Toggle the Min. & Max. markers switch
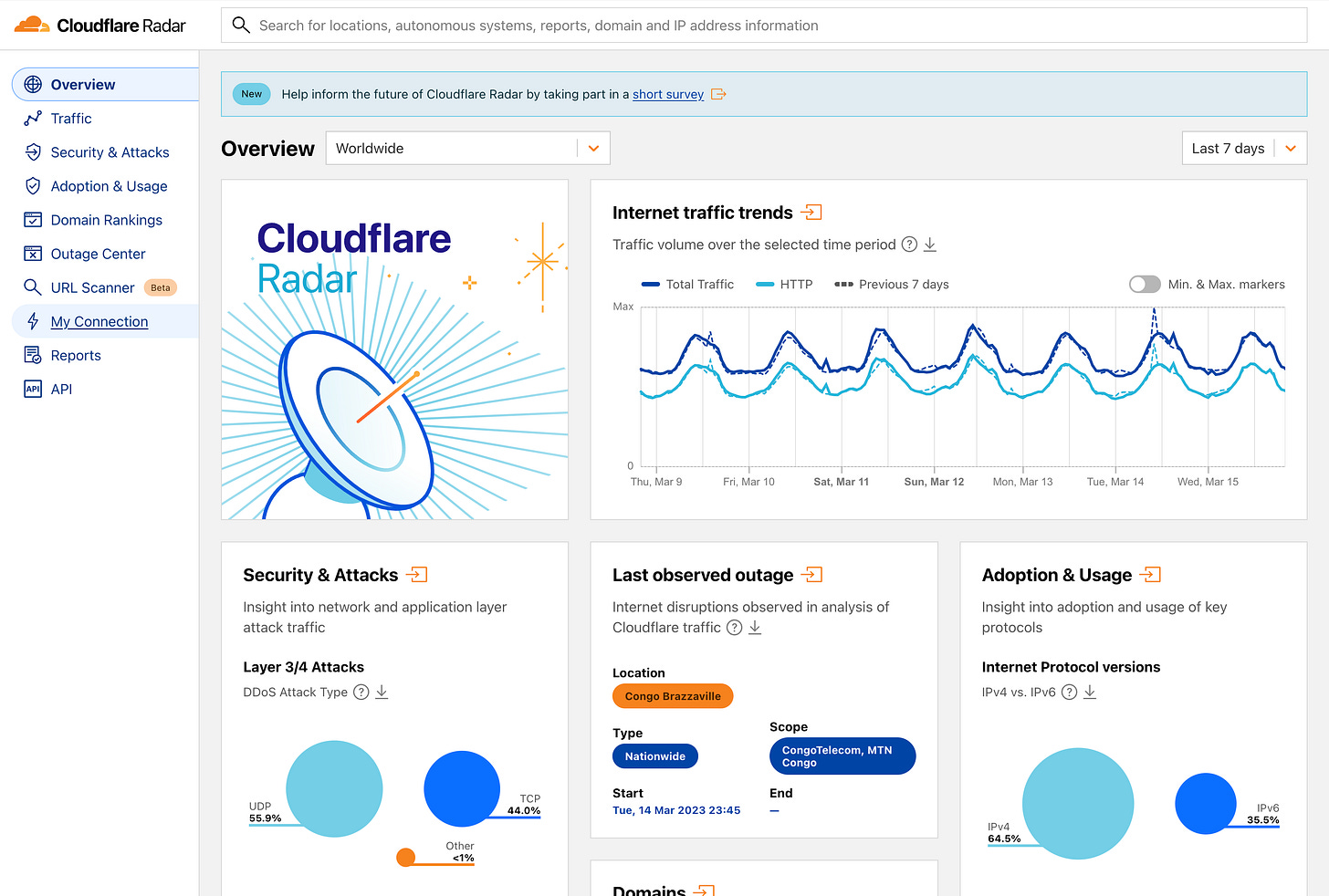This screenshot has height=896, width=1329. click(x=1145, y=284)
